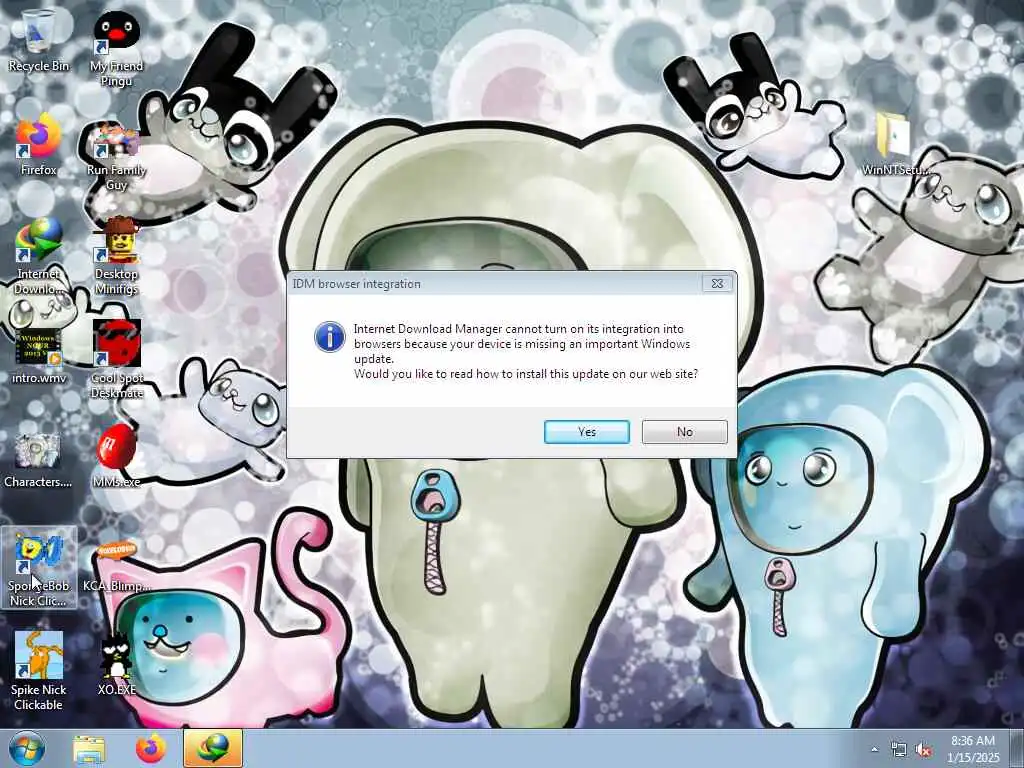Select the Desktop Minifigs shortcut
Image resolution: width=1024 pixels, height=768 pixels.
pyautogui.click(x=116, y=256)
